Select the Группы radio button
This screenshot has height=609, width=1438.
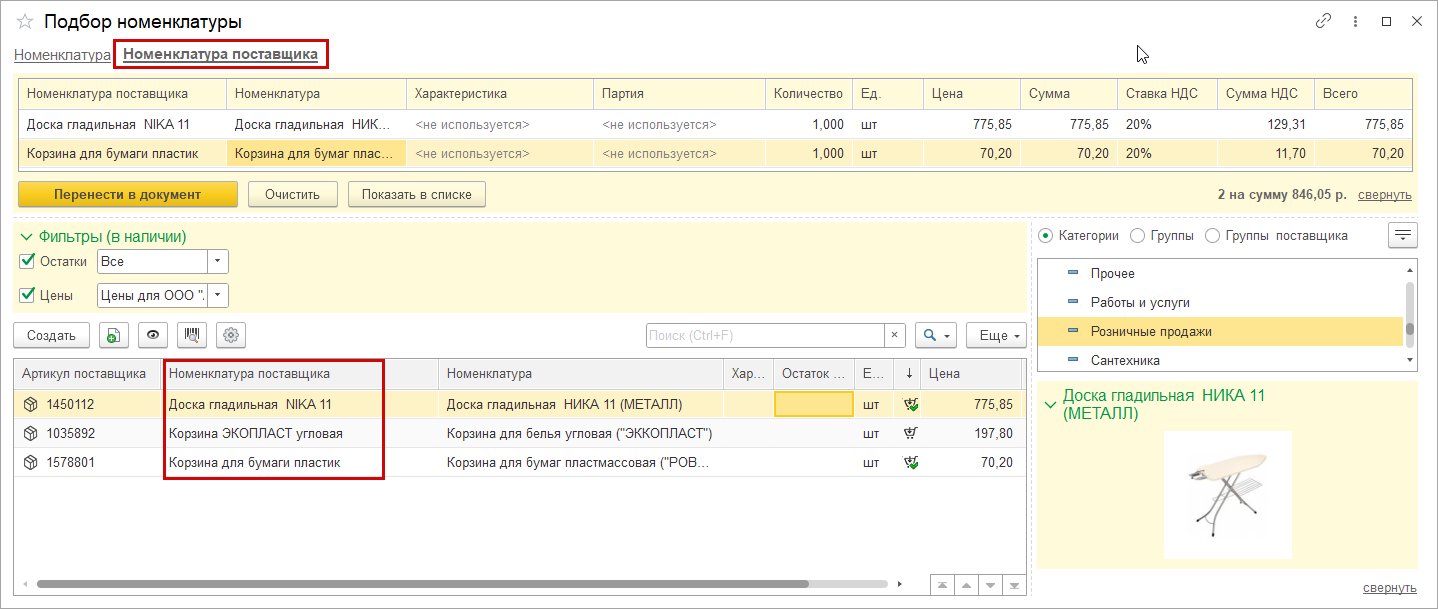coord(1137,236)
